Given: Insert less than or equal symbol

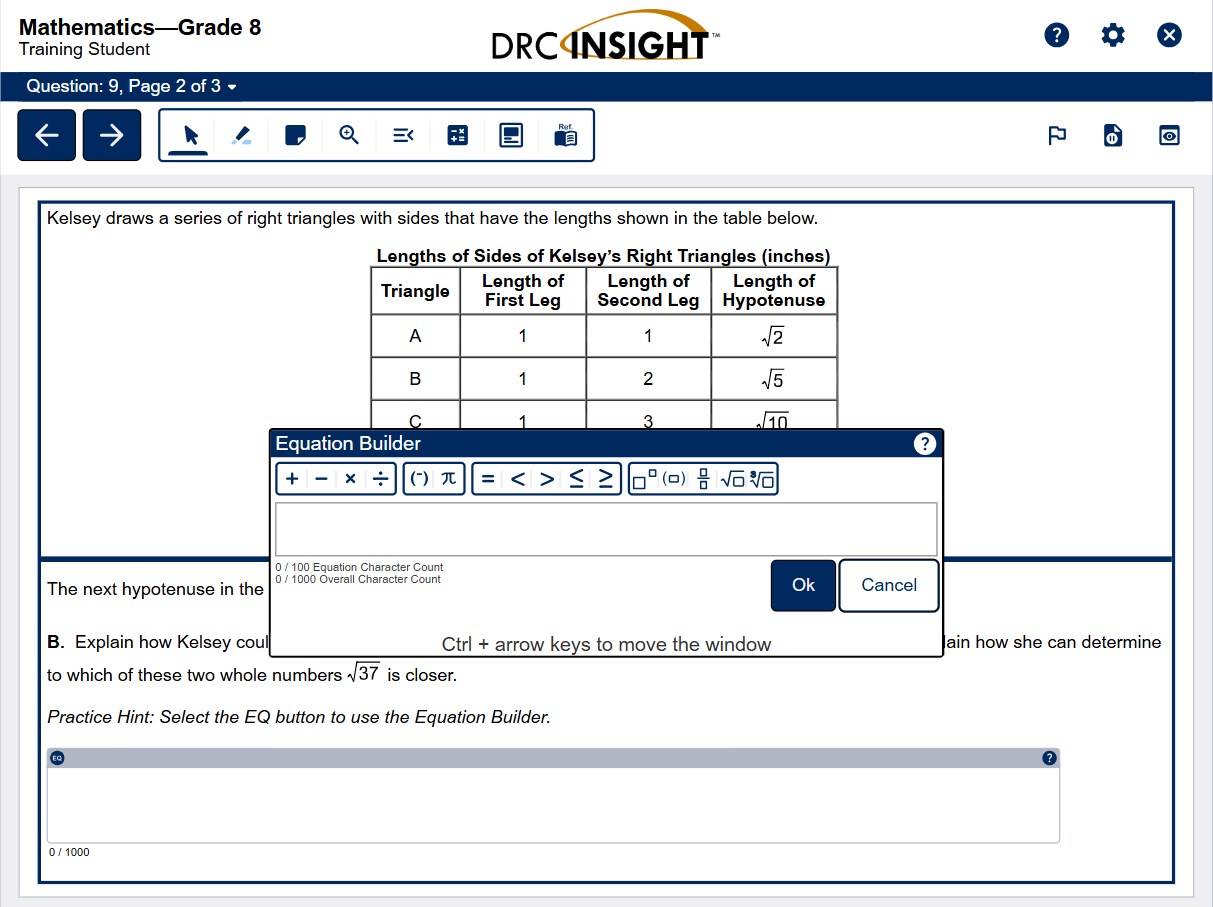Looking at the screenshot, I should [576, 479].
